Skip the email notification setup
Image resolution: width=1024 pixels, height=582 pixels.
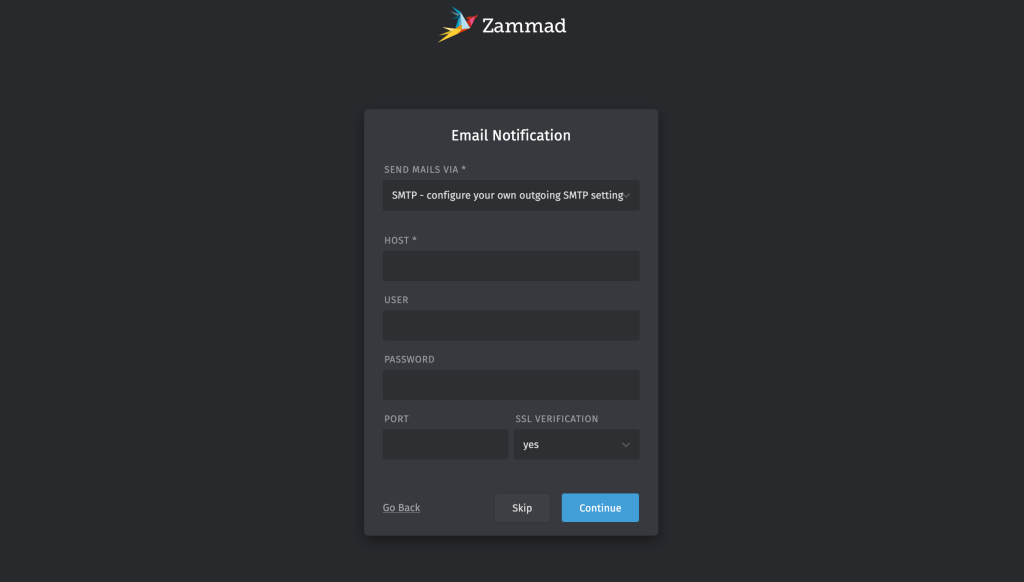(521, 507)
